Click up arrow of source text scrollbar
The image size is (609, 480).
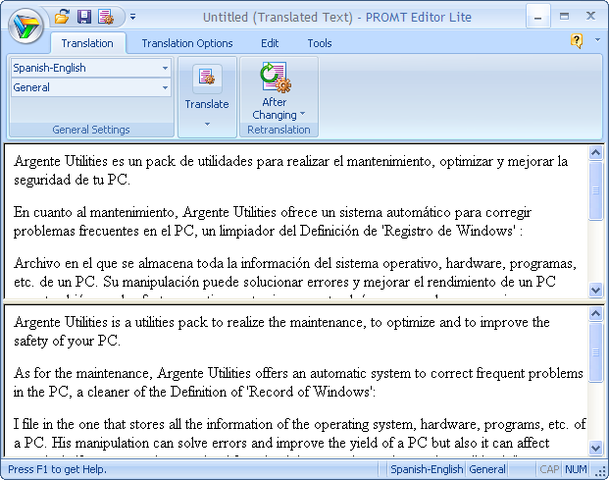(x=595, y=153)
